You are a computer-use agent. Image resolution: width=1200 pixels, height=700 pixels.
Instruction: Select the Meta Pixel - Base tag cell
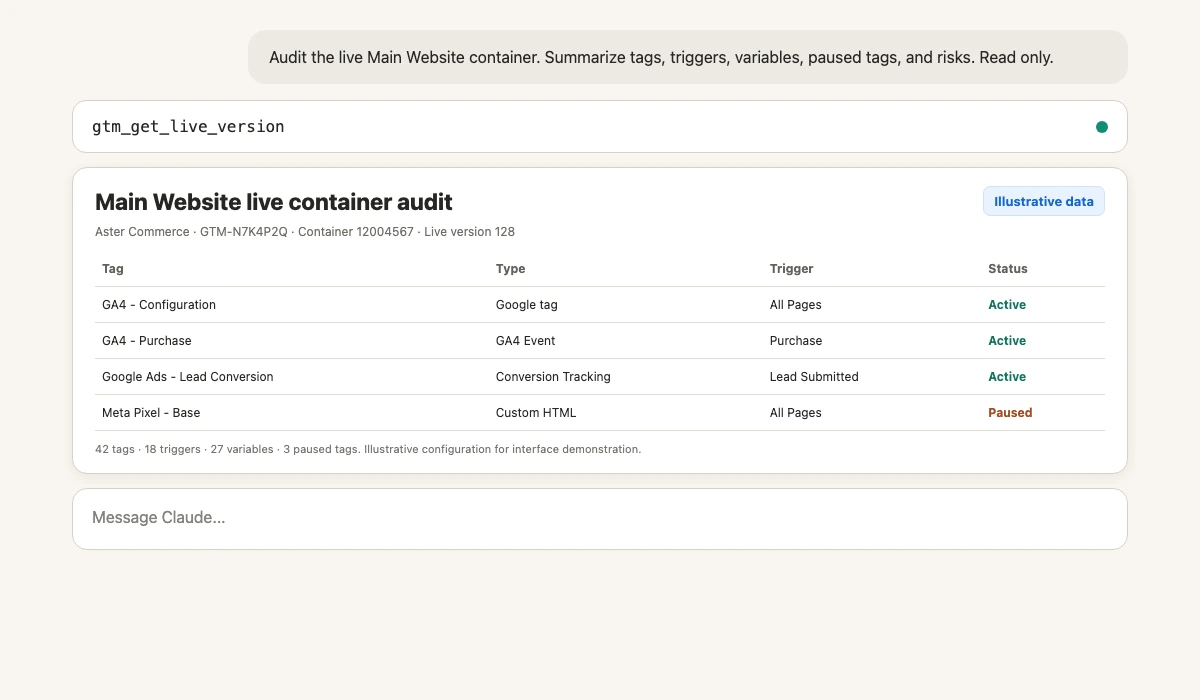(151, 413)
